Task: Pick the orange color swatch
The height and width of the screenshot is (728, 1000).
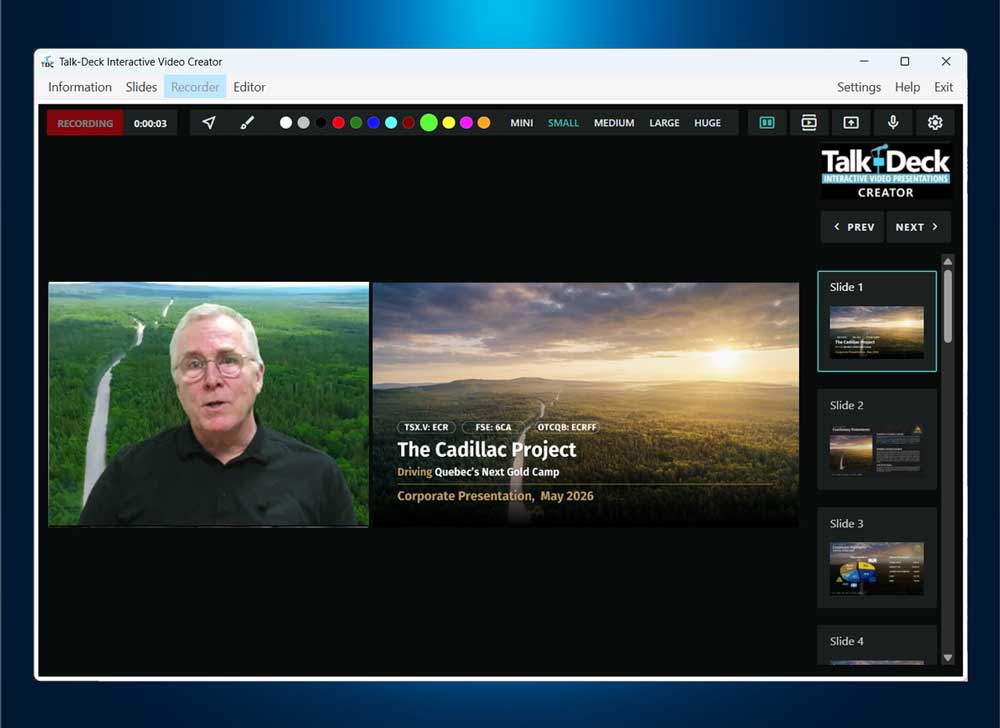Action: click(x=484, y=122)
